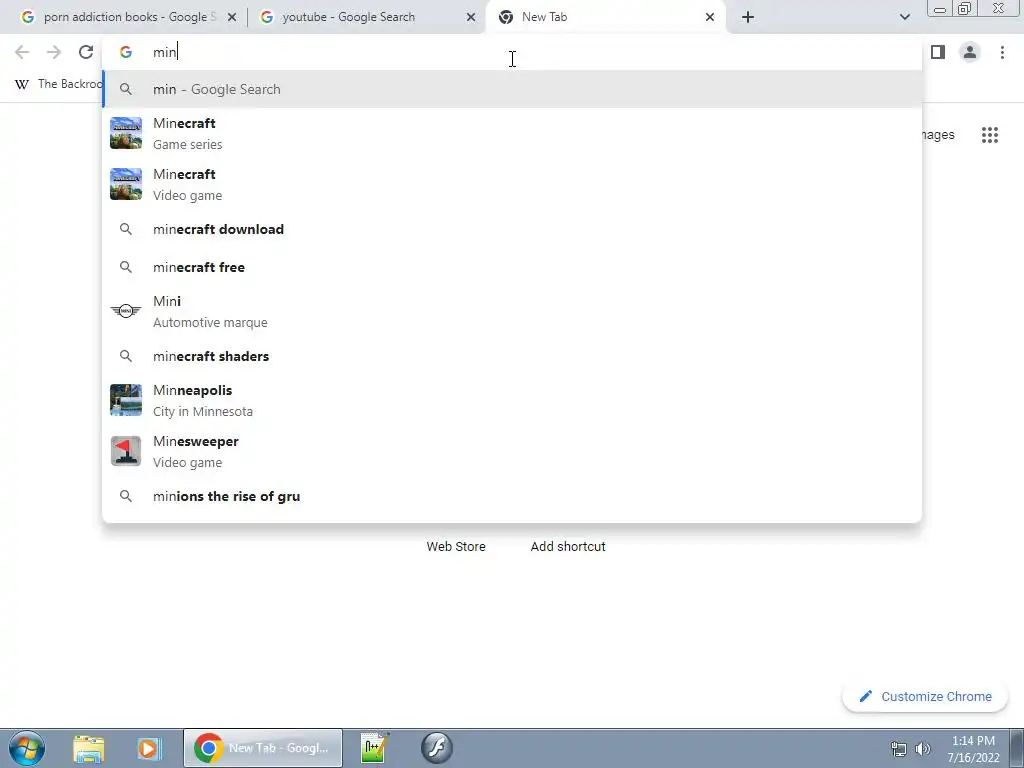The width and height of the screenshot is (1024, 768).
Task: Close the youtube Google Search tab
Action: (x=471, y=17)
